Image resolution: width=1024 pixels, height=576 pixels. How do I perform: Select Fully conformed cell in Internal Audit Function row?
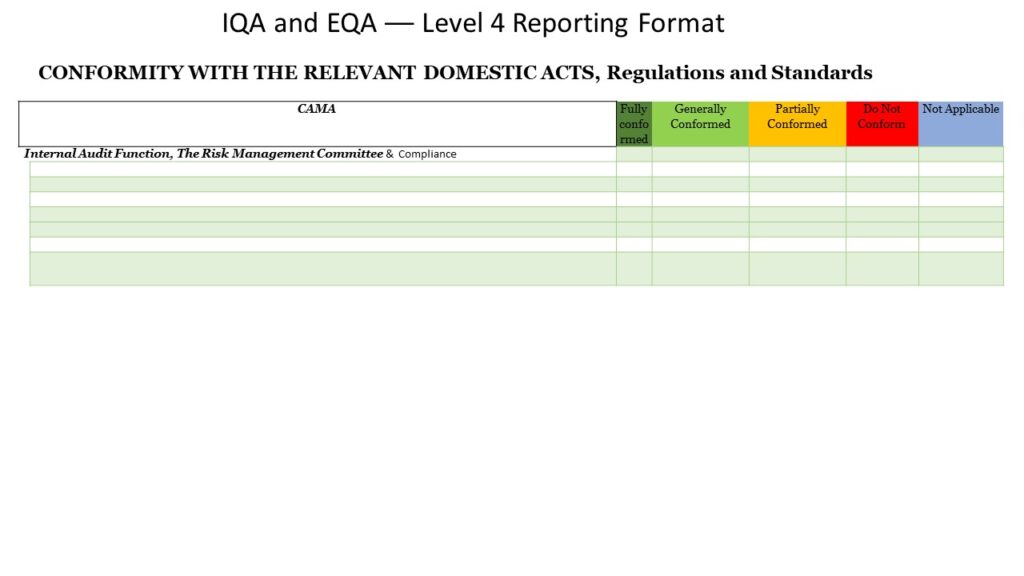click(634, 154)
